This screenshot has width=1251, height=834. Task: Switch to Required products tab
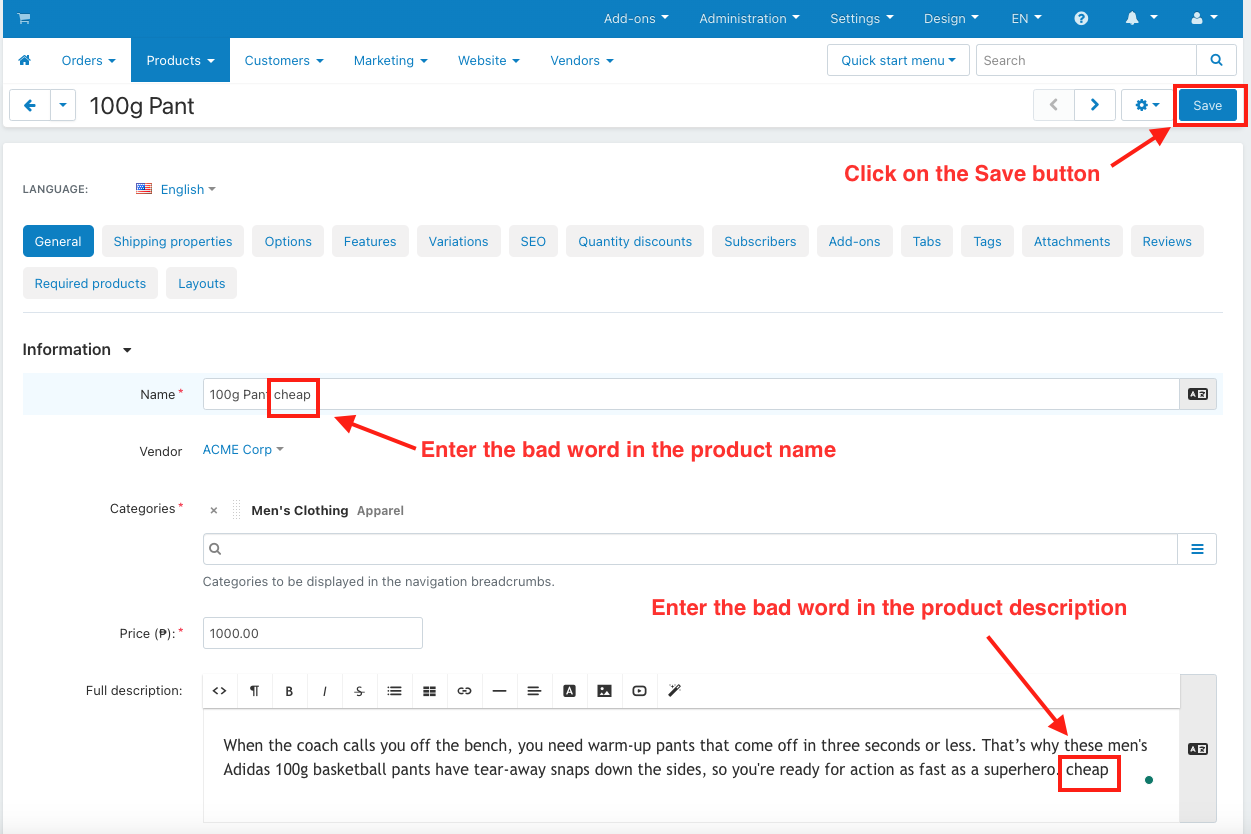(x=90, y=283)
